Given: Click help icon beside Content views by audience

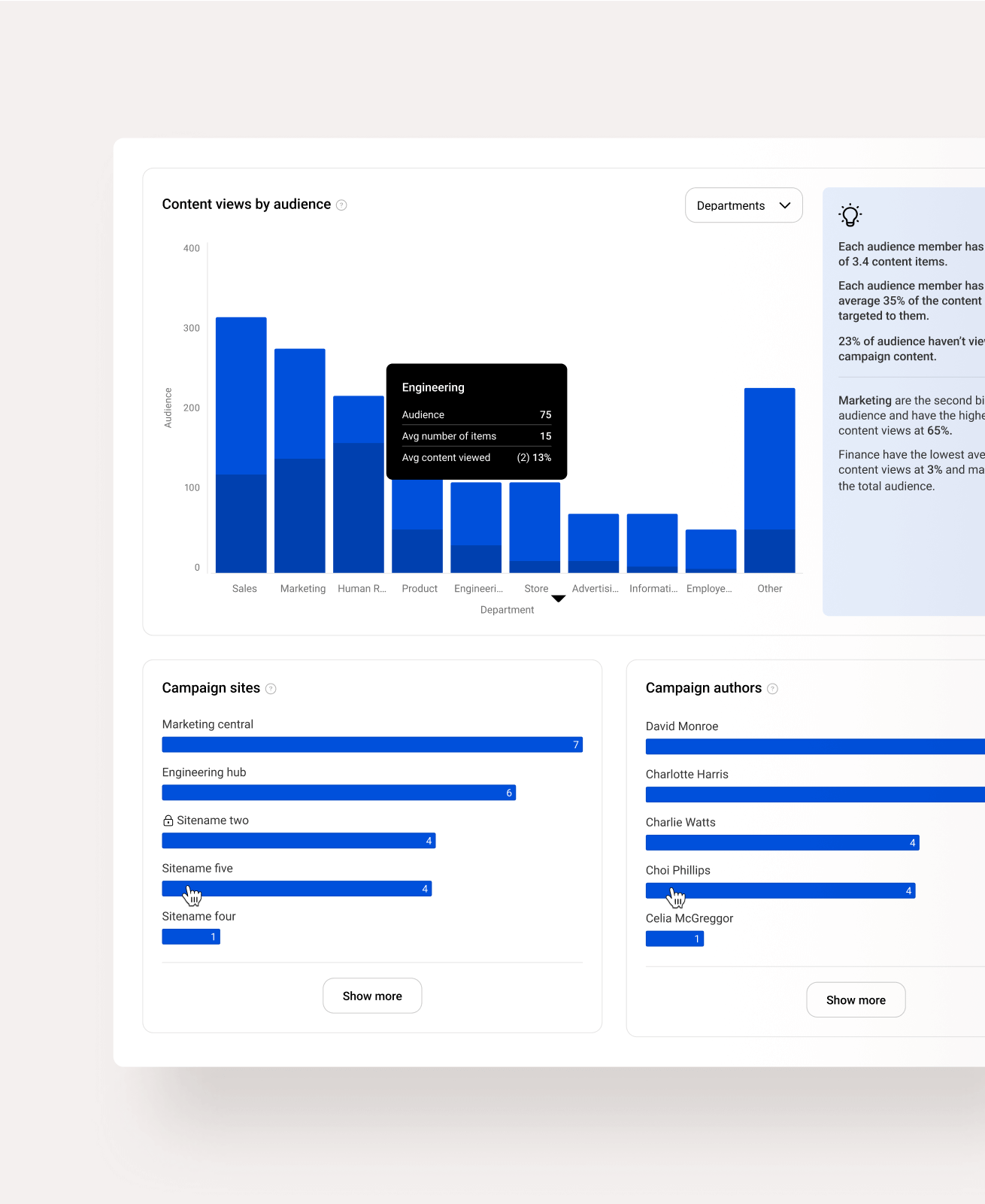Looking at the screenshot, I should coord(341,205).
